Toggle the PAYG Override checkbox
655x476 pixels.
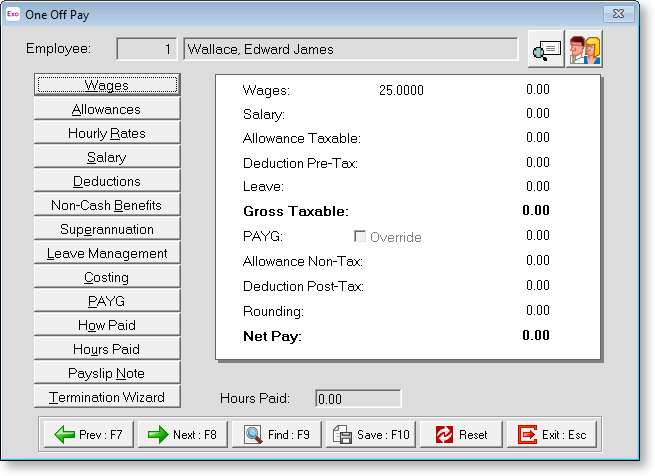tap(360, 238)
